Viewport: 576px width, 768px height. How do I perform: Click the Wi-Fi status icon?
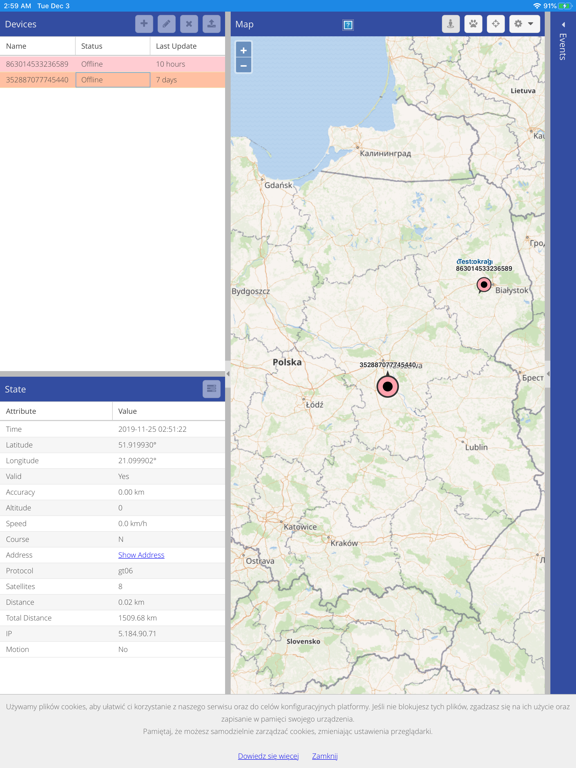pyautogui.click(x=537, y=6)
